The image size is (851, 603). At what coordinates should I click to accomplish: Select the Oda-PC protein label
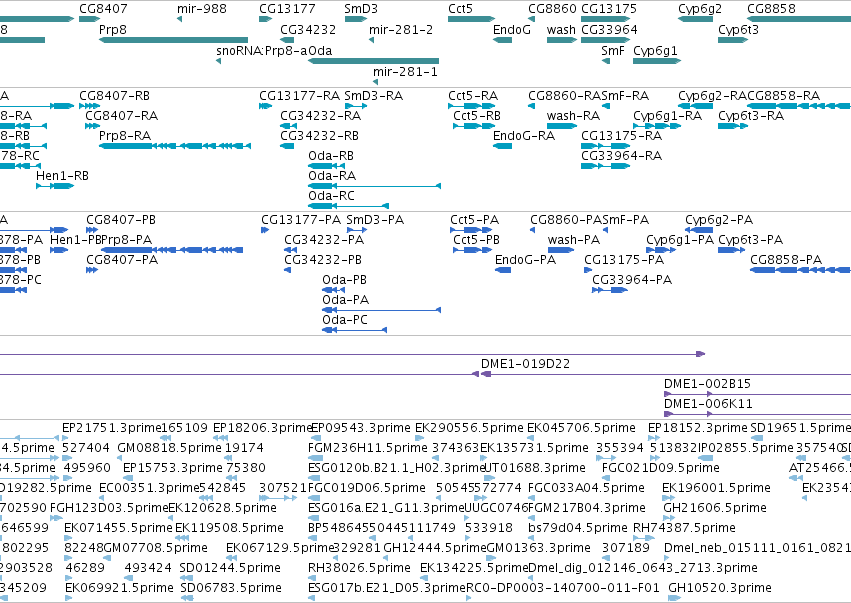coord(345,320)
